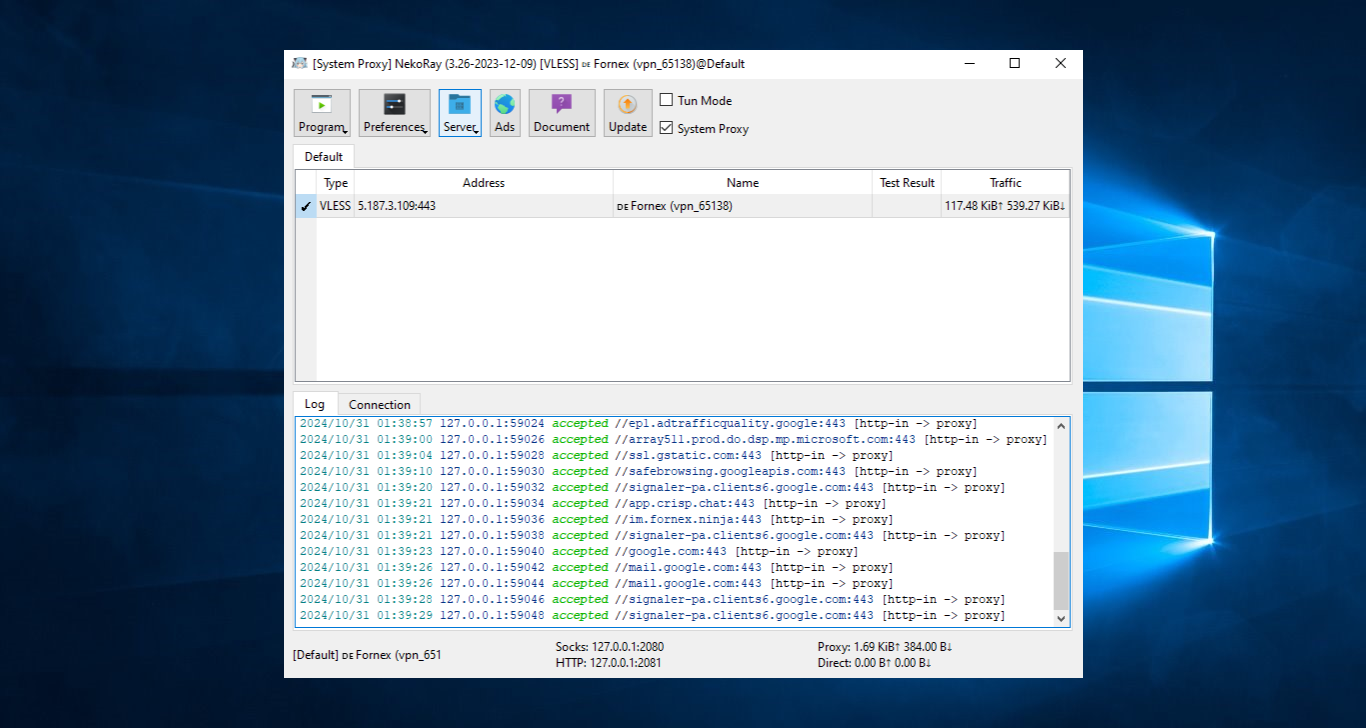Image resolution: width=1366 pixels, height=728 pixels.
Task: Enable the Tun Mode checkbox
Action: (666, 100)
